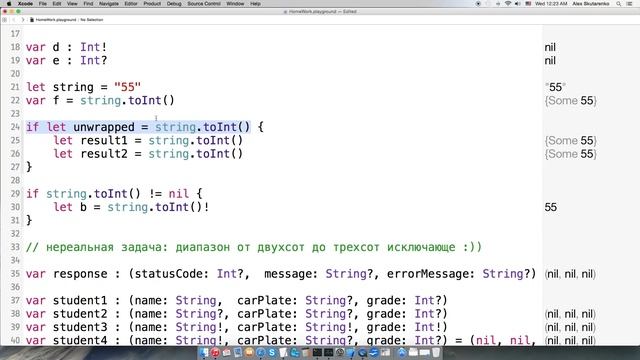
Task: Place cursor in 'unwrapped' on line 24
Action: [104, 127]
